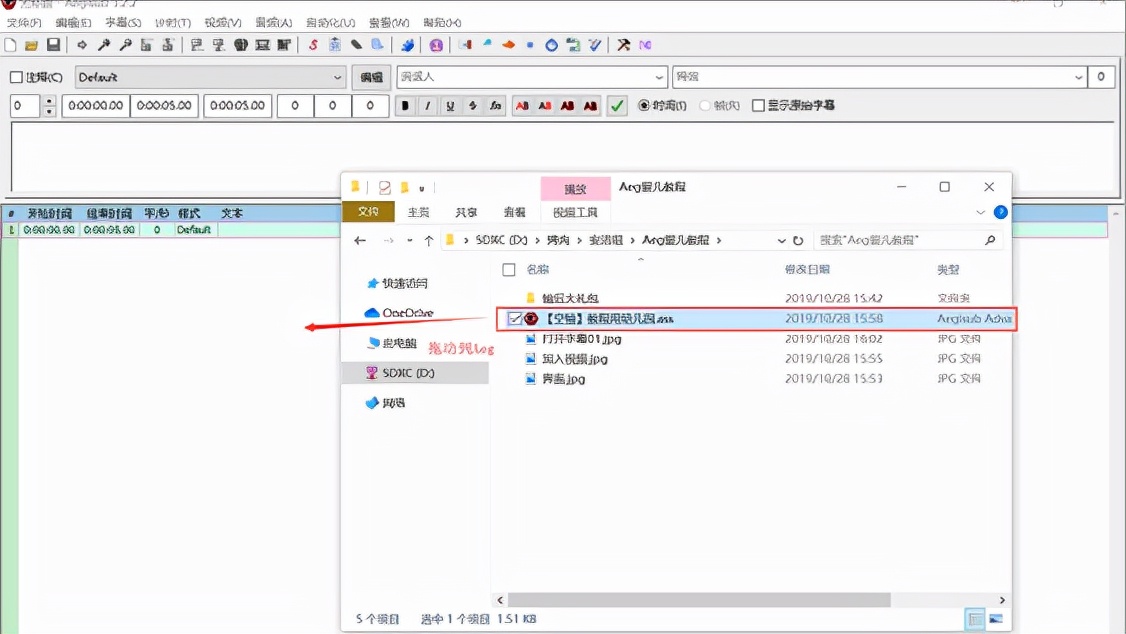1126x634 pixels.
Task: Go up one folder level in Explorer
Action: (429, 241)
